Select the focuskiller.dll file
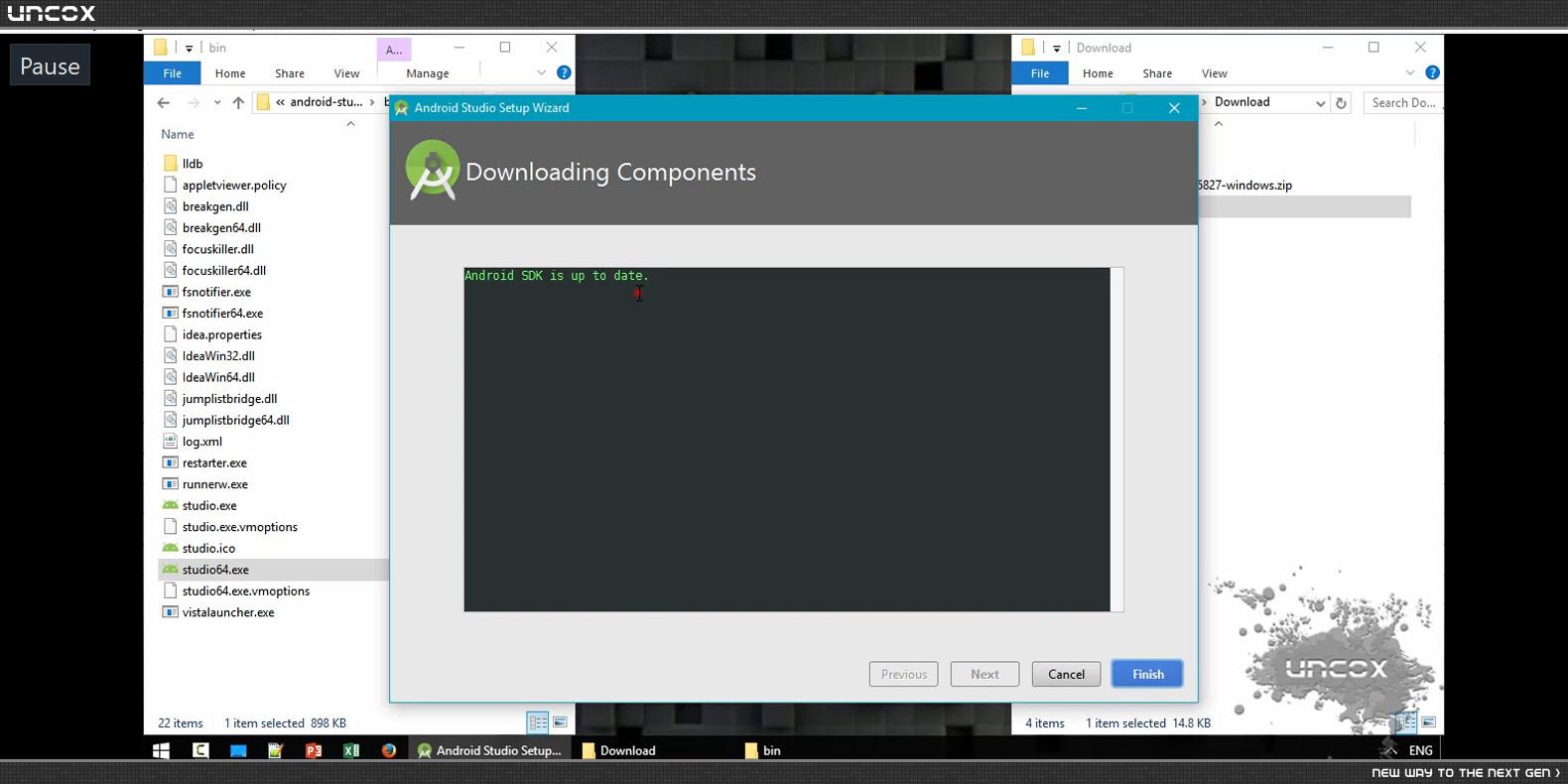The image size is (1568, 784). (218, 249)
